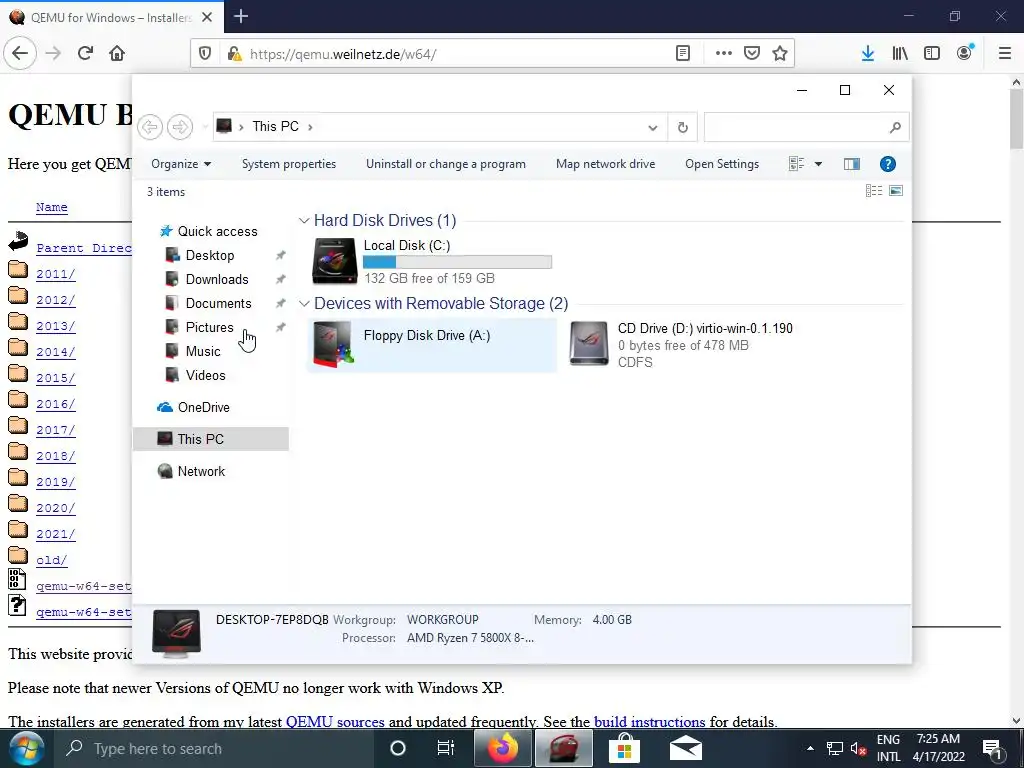Open notification center icon
The height and width of the screenshot is (768, 1024).
(991, 749)
